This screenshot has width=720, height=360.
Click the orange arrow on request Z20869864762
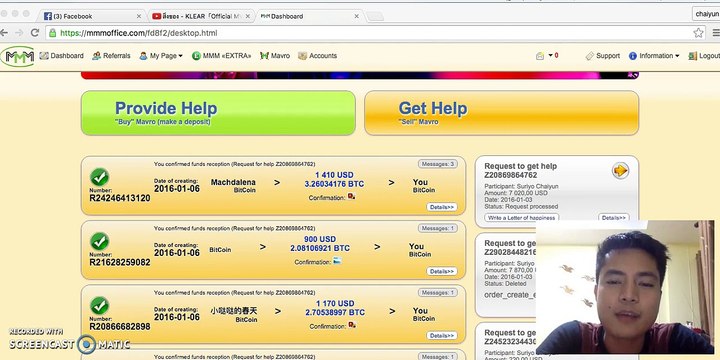(x=620, y=171)
